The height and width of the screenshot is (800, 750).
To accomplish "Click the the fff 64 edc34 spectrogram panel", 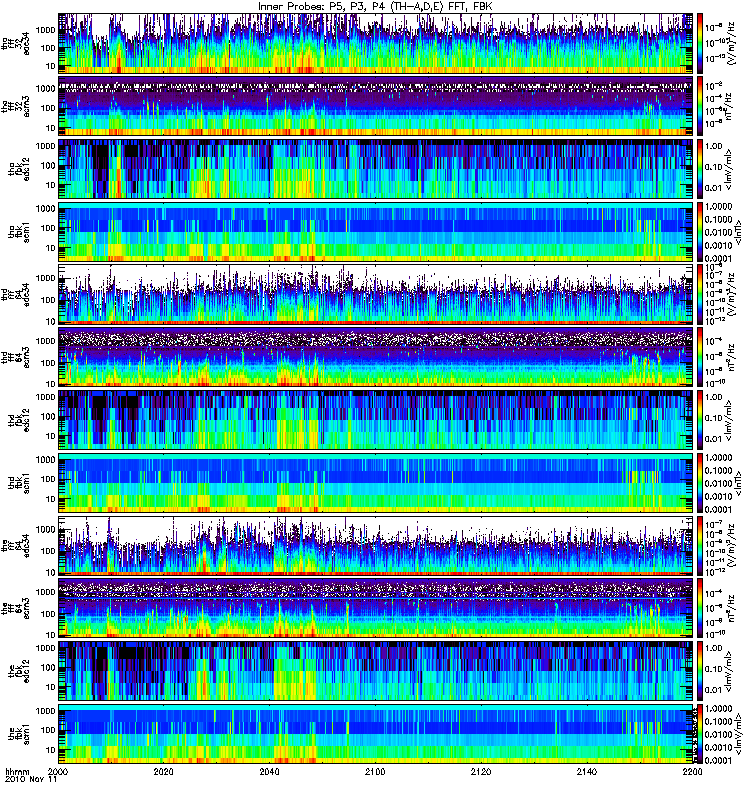I will tap(376, 545).
